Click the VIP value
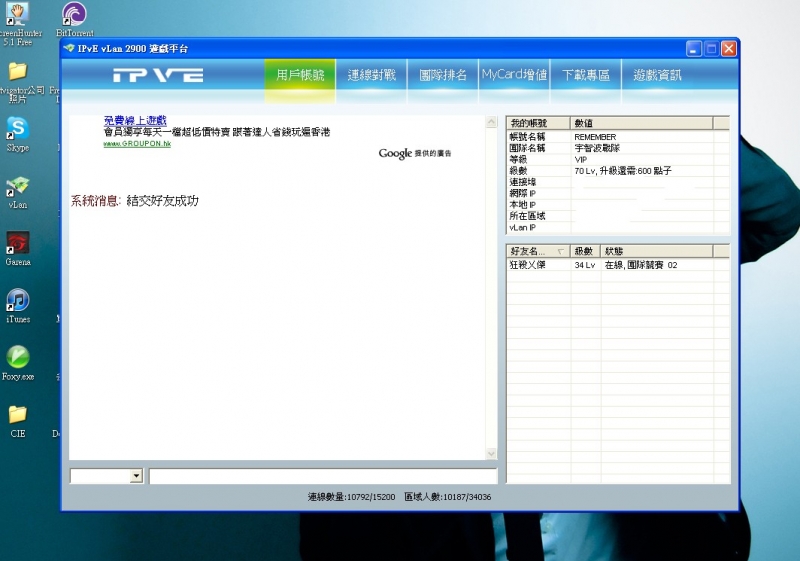This screenshot has width=800, height=561. tap(581, 160)
